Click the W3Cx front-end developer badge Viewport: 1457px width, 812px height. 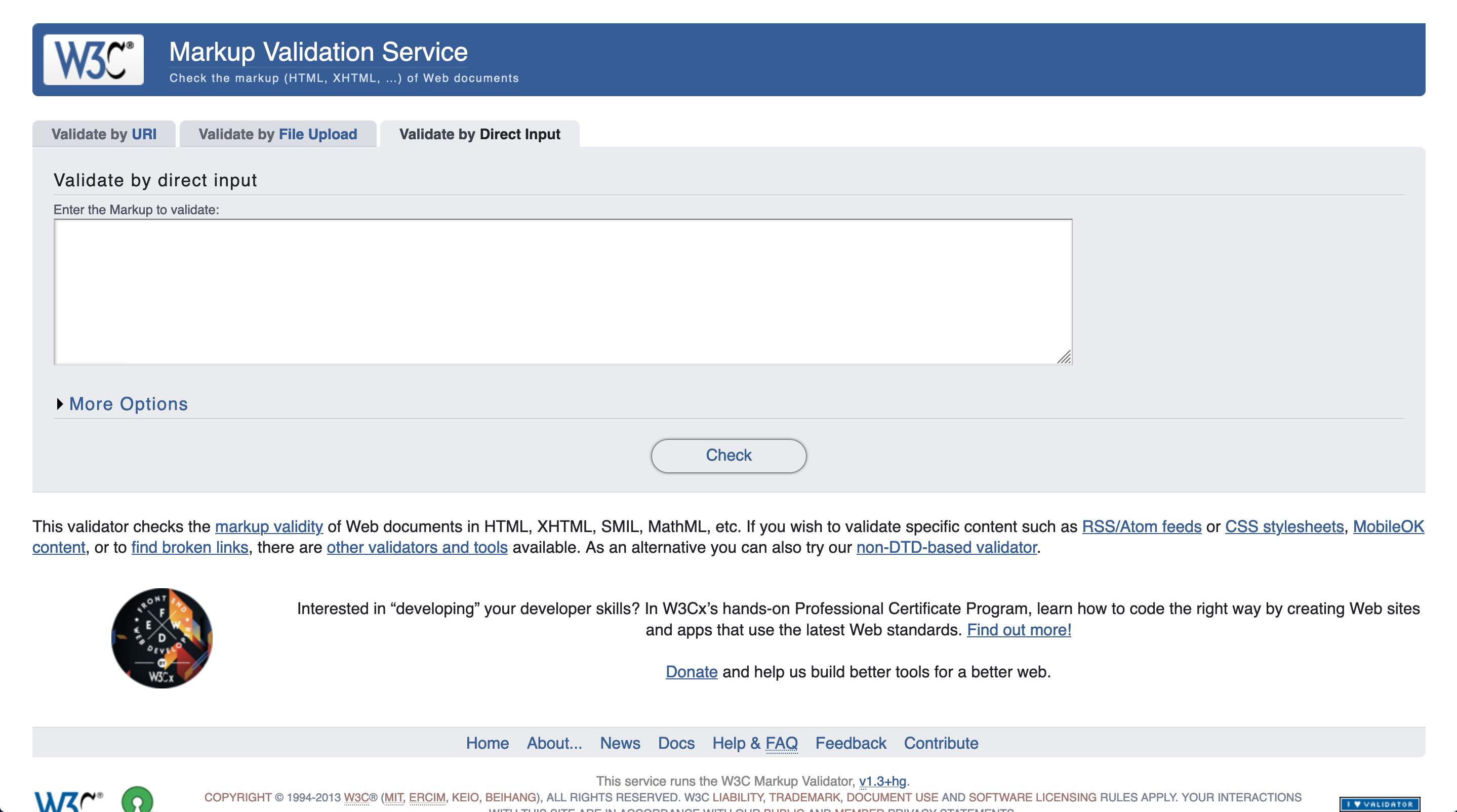point(162,638)
